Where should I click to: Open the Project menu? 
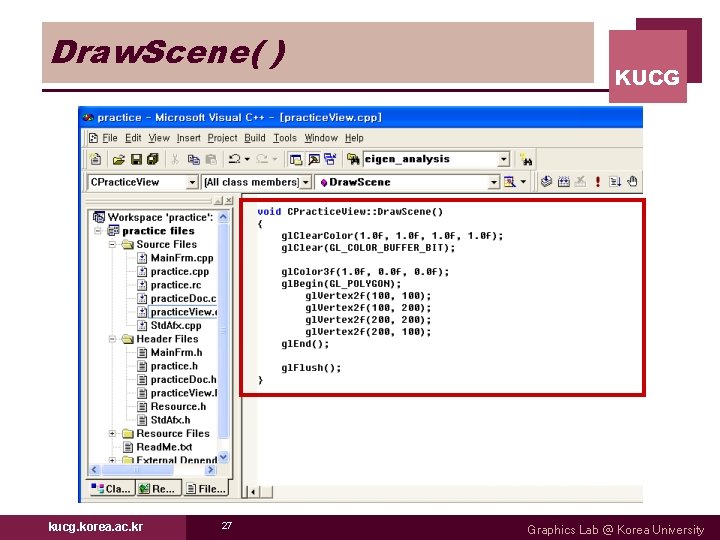tap(222, 138)
